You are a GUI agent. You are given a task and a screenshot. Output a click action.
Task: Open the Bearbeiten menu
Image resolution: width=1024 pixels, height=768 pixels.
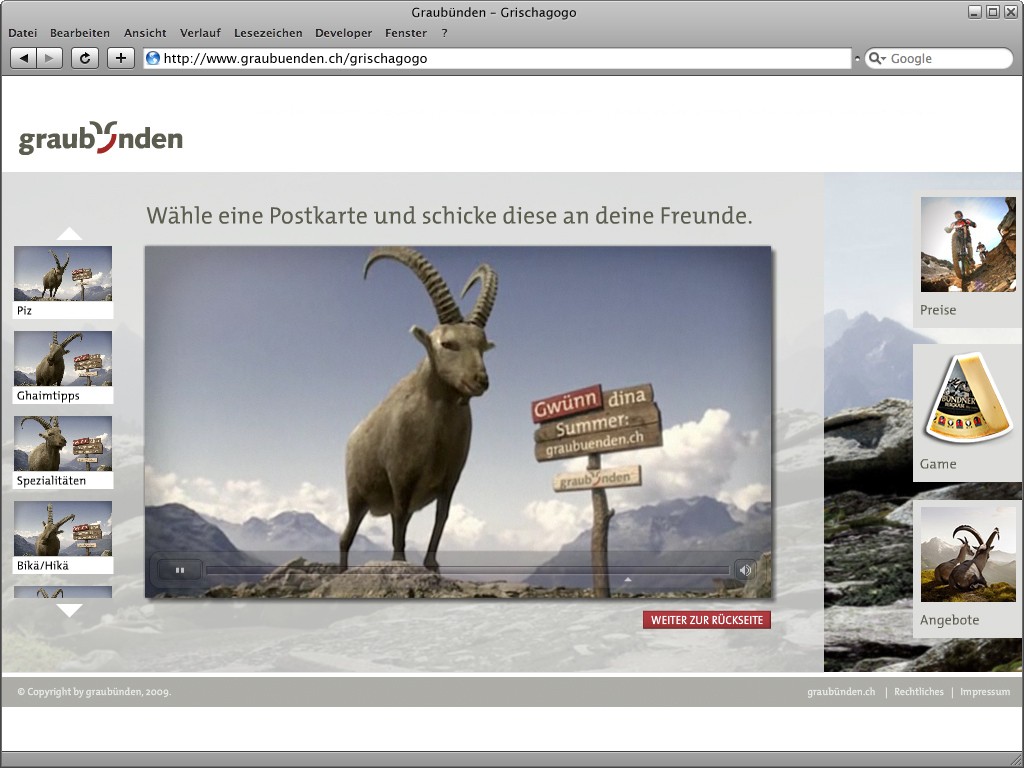pyautogui.click(x=80, y=33)
